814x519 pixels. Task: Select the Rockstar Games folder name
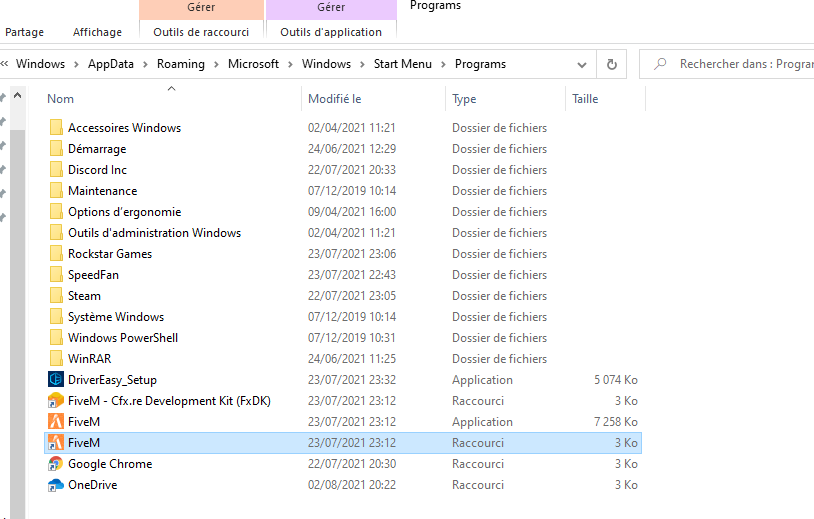110,254
